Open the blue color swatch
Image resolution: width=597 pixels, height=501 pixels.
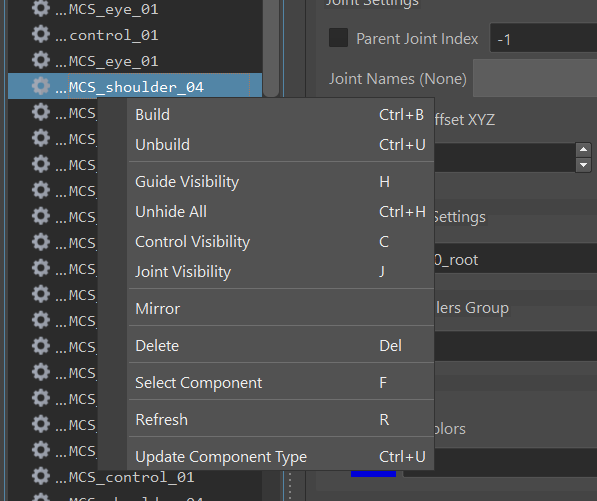[374, 473]
